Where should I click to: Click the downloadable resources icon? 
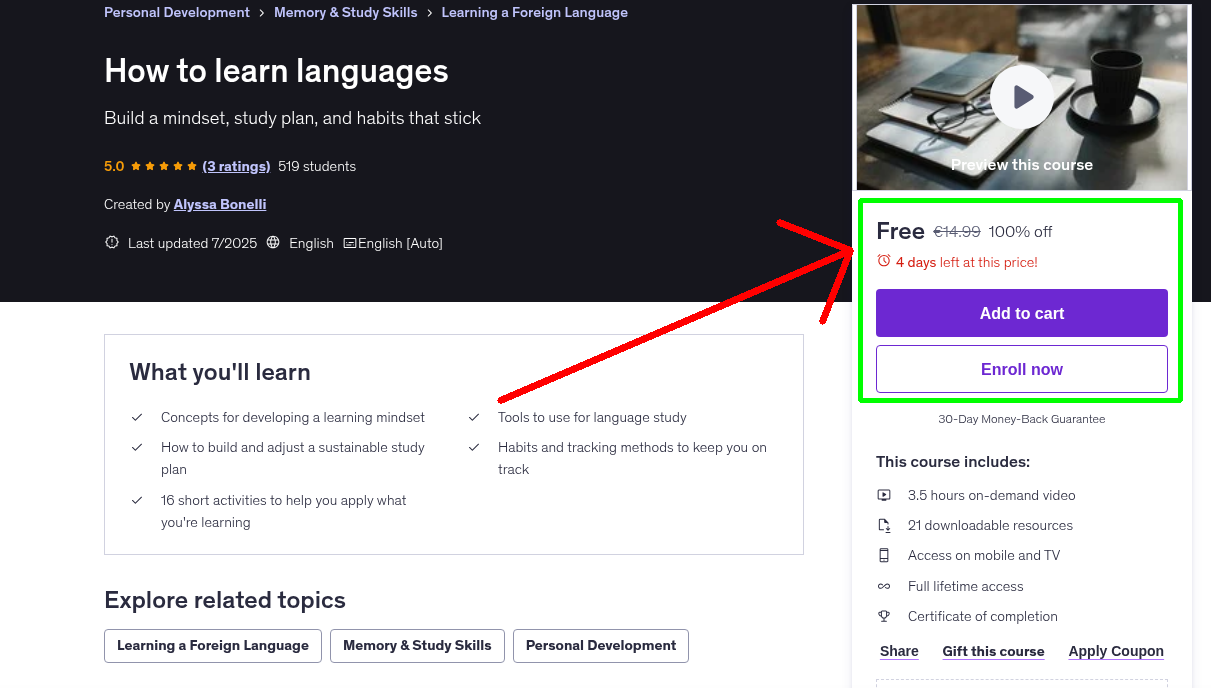(884, 525)
